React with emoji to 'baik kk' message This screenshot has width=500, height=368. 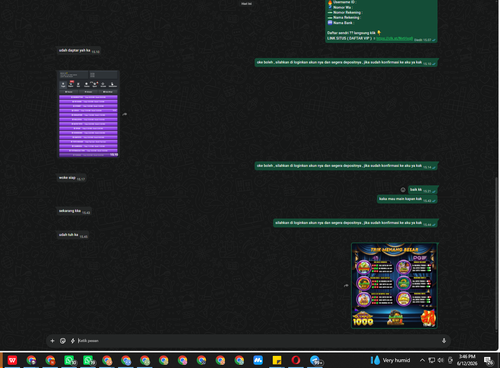[403, 190]
